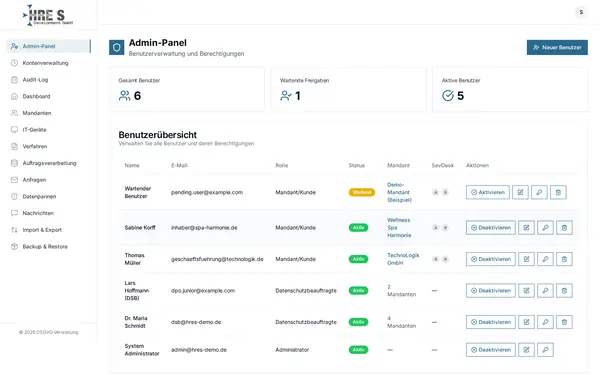Click "2 Mandanten" in Lars Hoffmann row
This screenshot has height=375, width=600.
(x=401, y=291)
